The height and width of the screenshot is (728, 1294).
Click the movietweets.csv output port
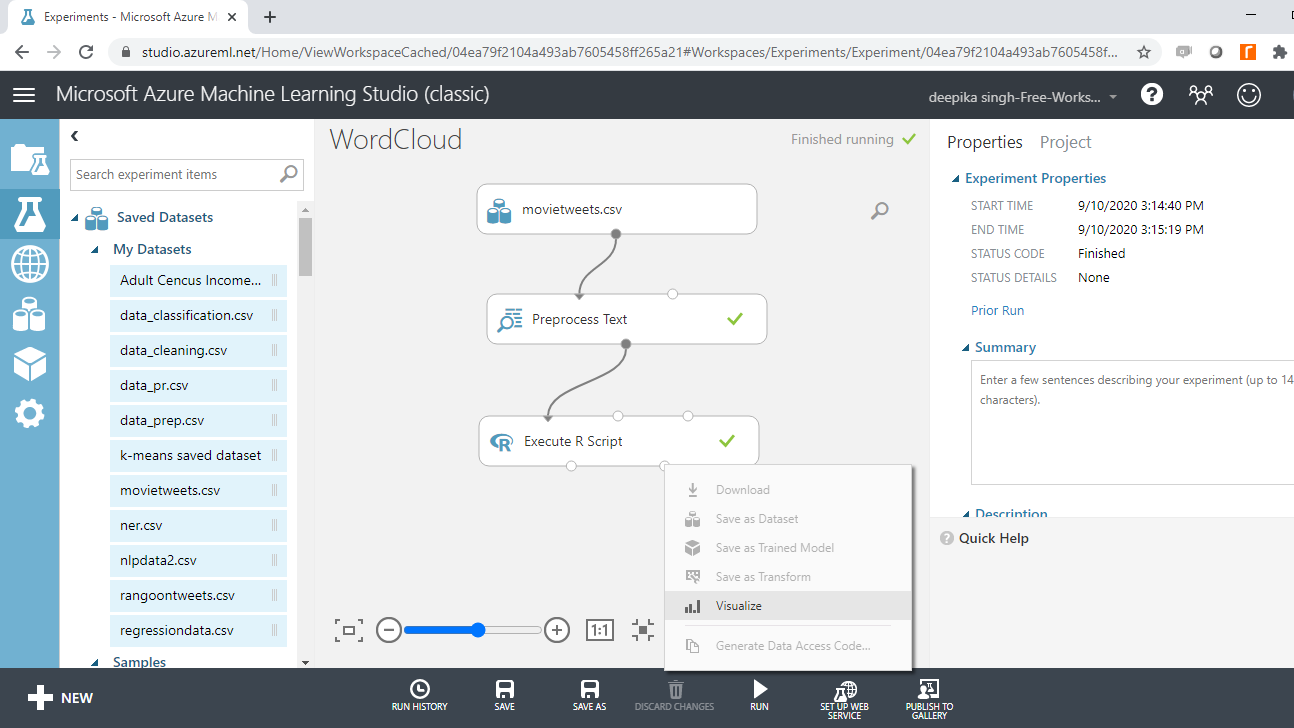tap(616, 234)
